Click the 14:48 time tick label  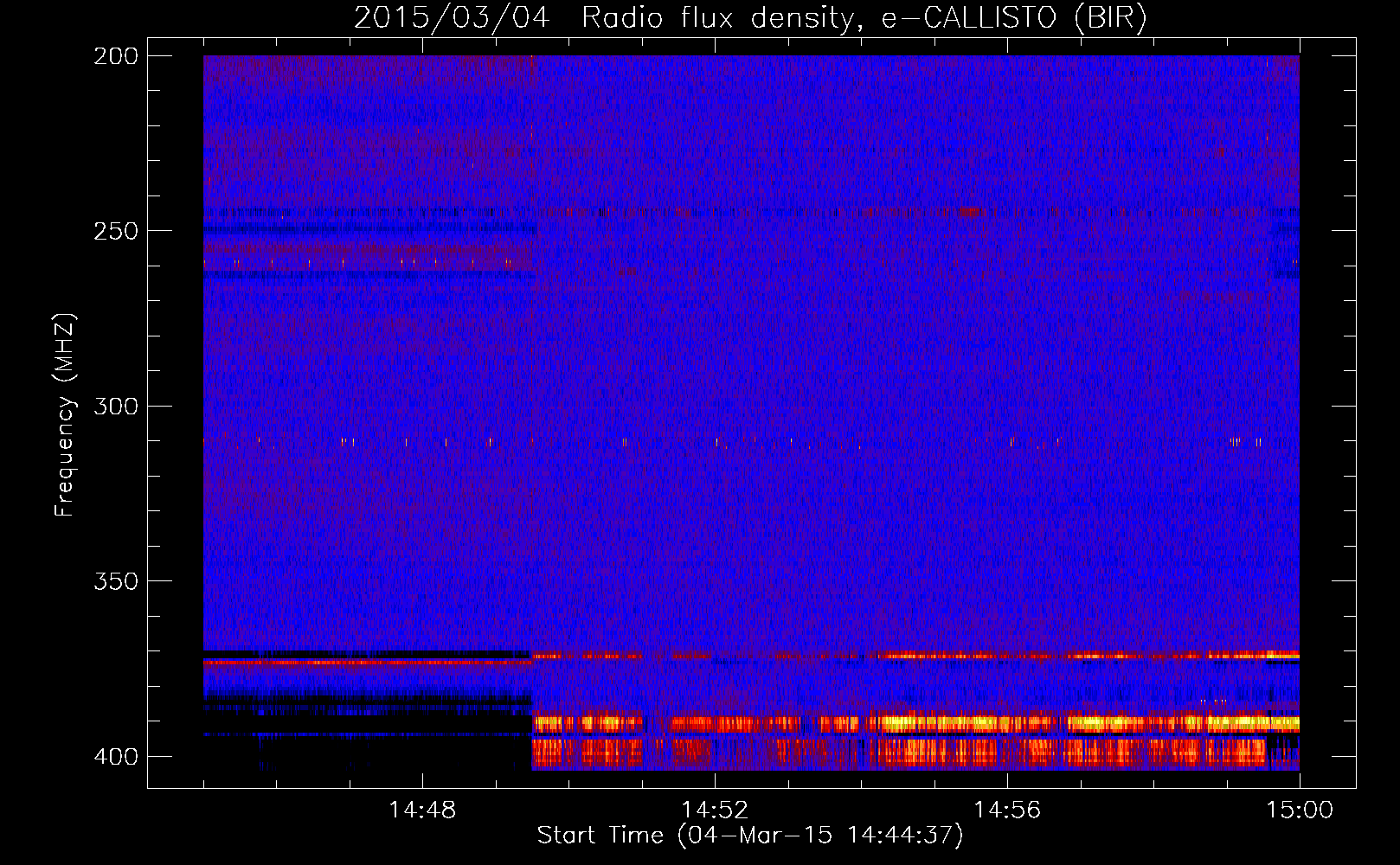[x=422, y=811]
